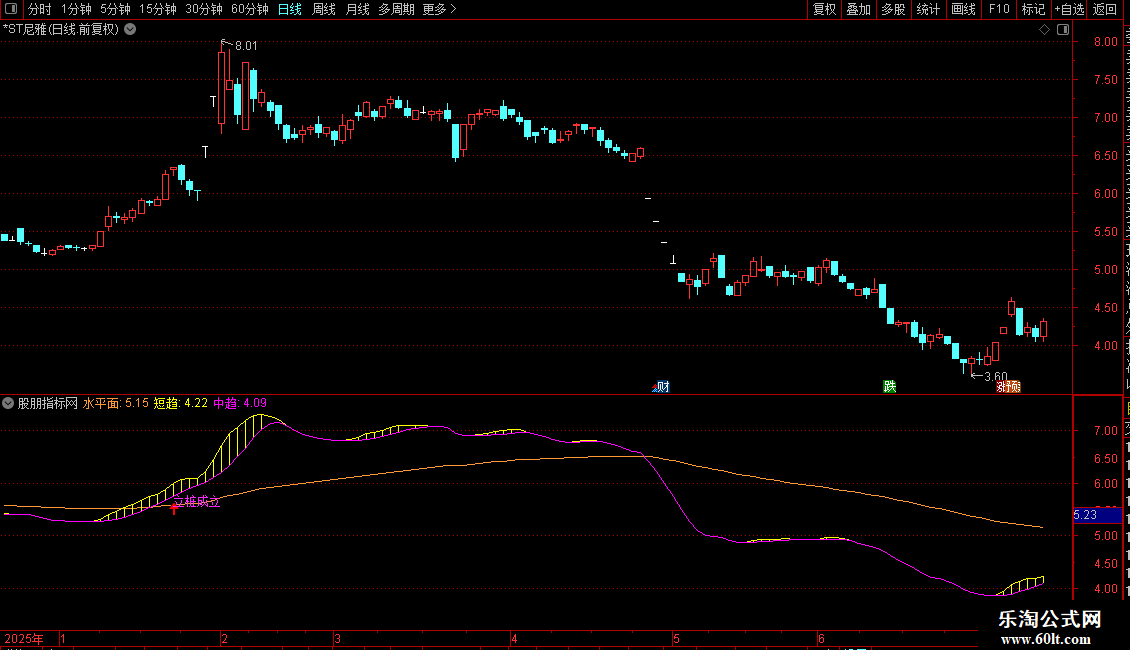Image resolution: width=1130 pixels, height=650 pixels.
Task: Toggle the left sidebar panel icon
Action: pos(11,9)
